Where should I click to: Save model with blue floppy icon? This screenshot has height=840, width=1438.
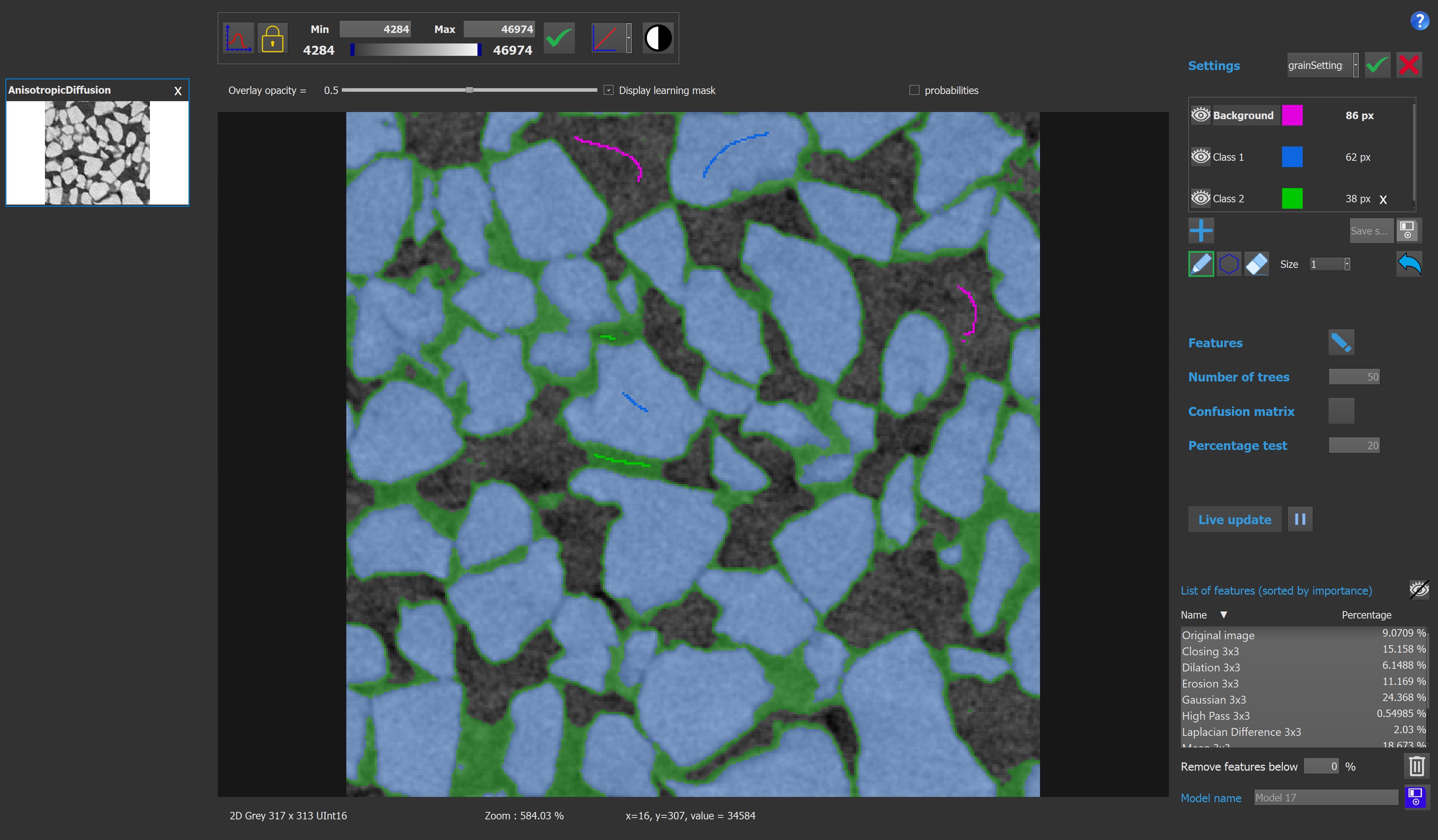[x=1416, y=797]
